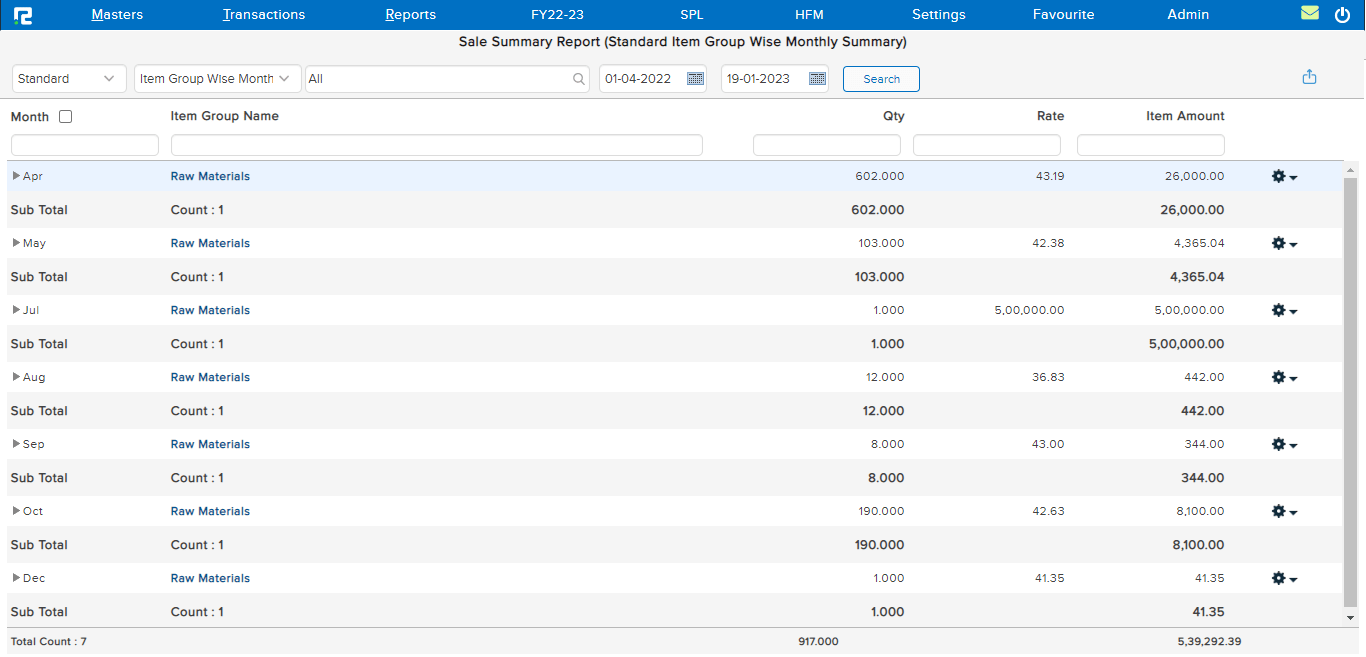Expand the May month row
This screenshot has width=1366, height=657.
16,243
